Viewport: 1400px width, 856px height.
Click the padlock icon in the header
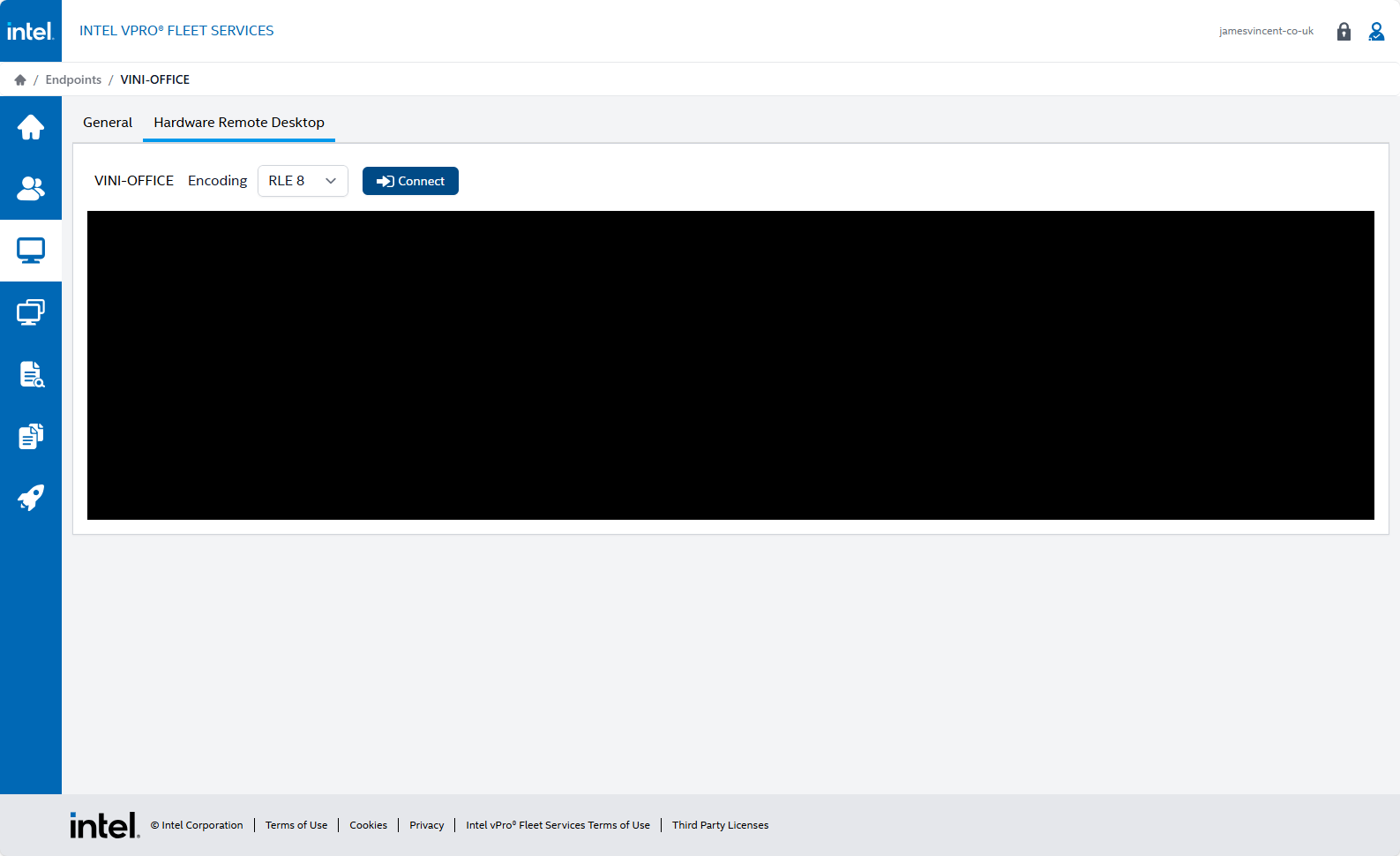click(1344, 32)
